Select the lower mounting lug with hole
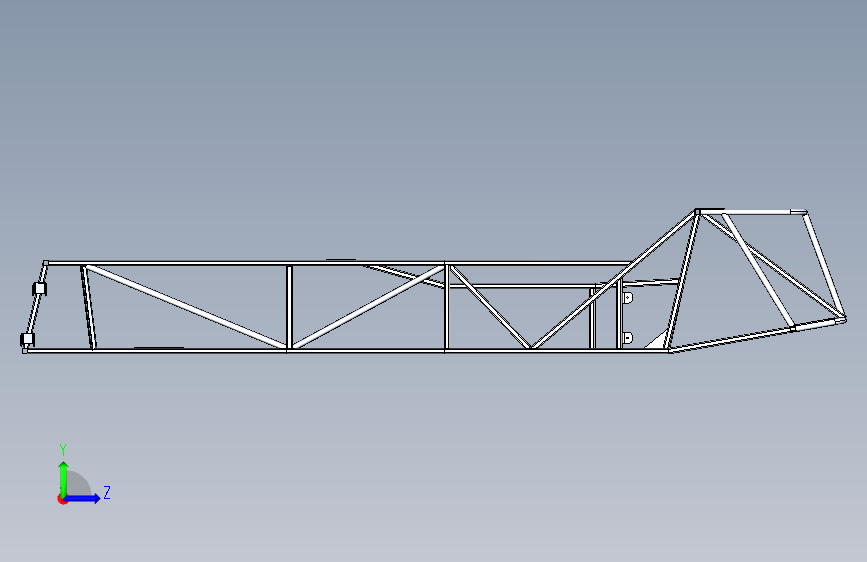Screen dimensions: 867x562 [x=628, y=337]
